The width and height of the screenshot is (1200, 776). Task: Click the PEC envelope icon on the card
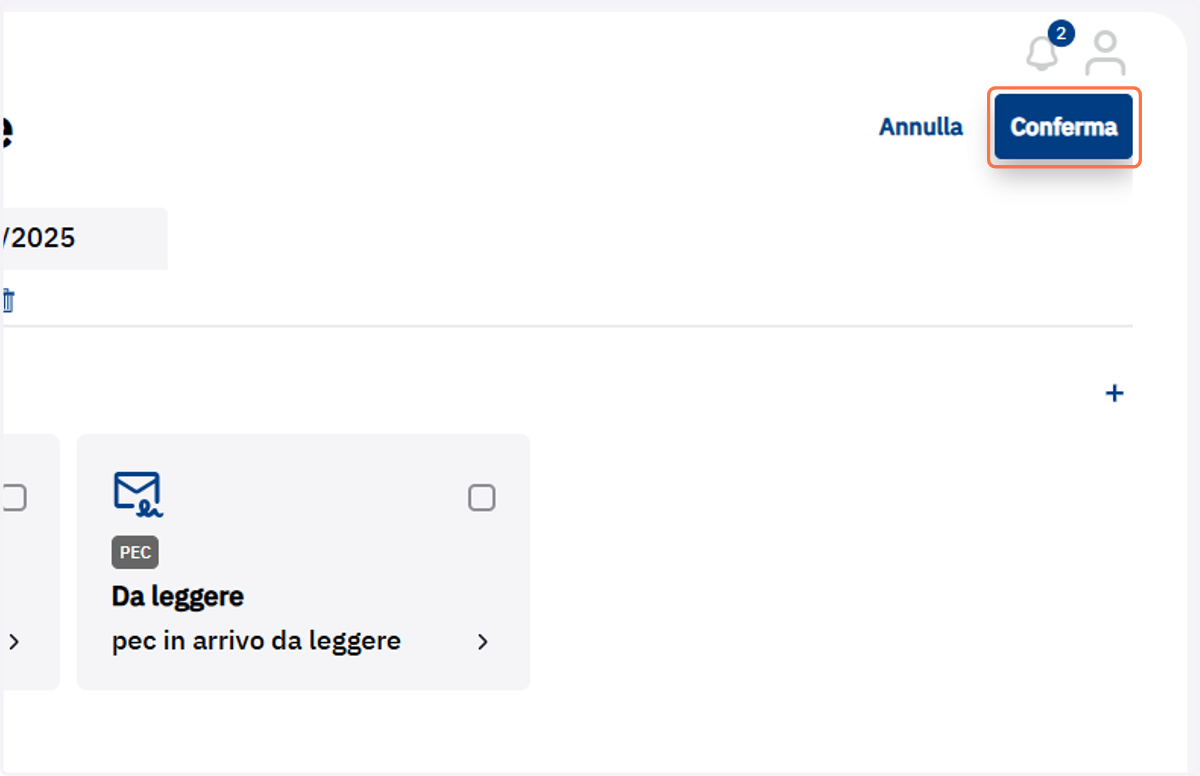(x=137, y=495)
